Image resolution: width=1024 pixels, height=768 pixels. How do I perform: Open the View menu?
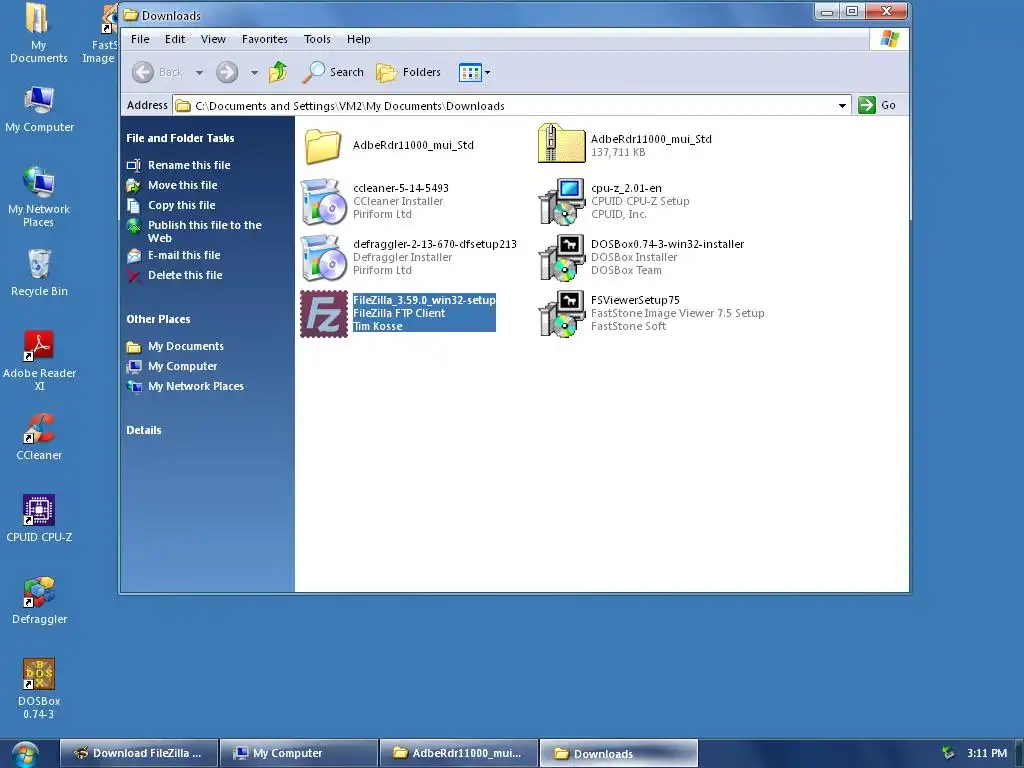click(213, 39)
